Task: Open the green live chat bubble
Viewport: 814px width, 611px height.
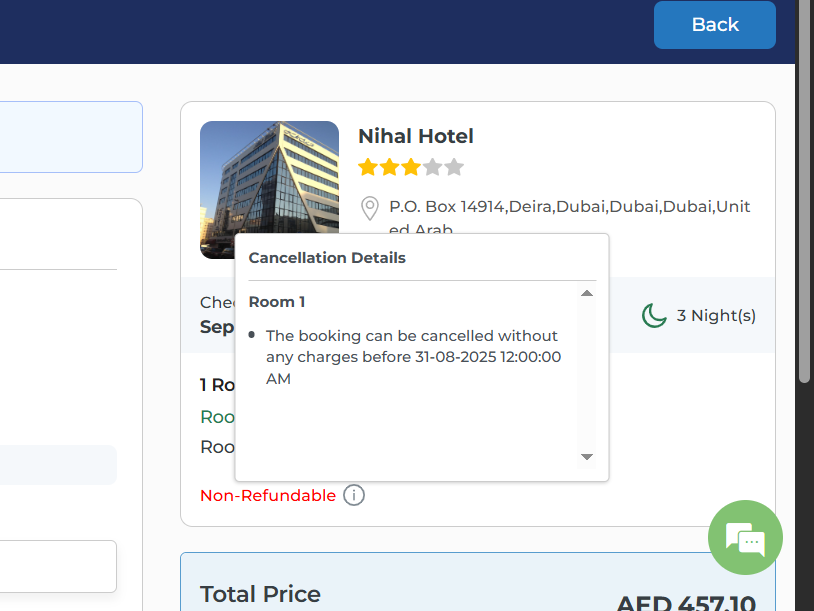Action: pos(745,538)
